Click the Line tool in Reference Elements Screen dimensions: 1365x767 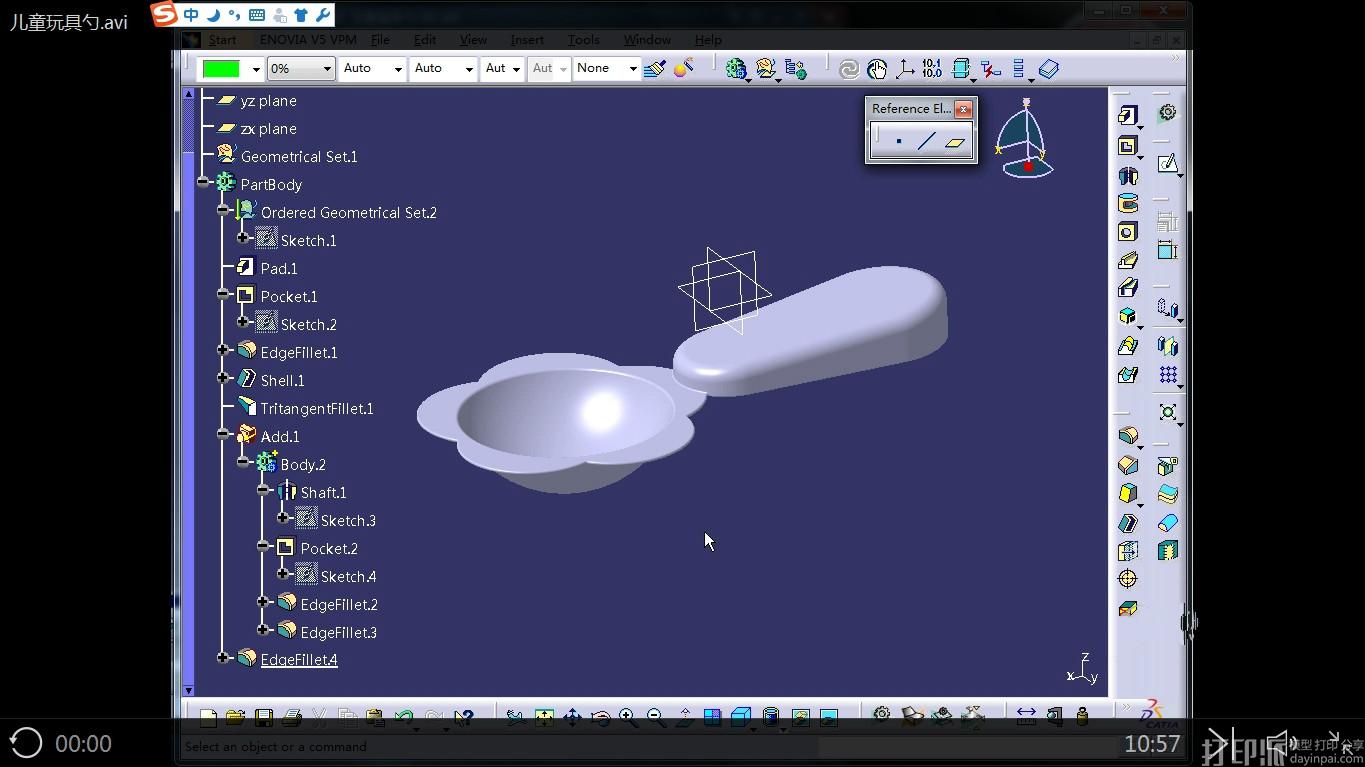point(926,142)
